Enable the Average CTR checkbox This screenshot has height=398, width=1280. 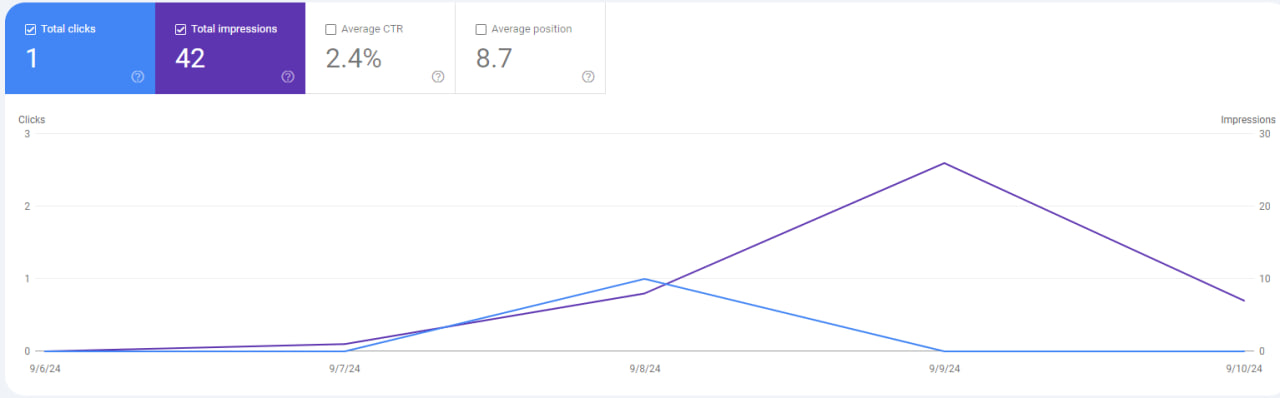click(331, 30)
